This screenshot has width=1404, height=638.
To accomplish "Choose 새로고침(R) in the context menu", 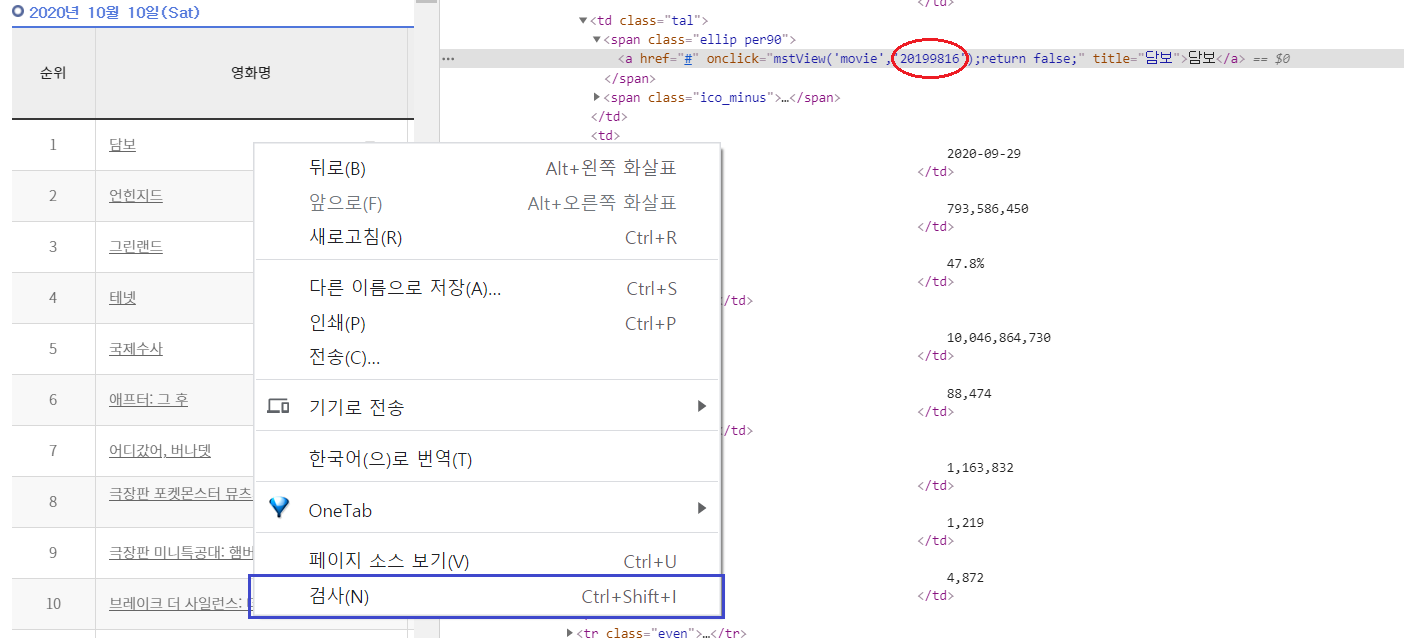I will (488, 237).
